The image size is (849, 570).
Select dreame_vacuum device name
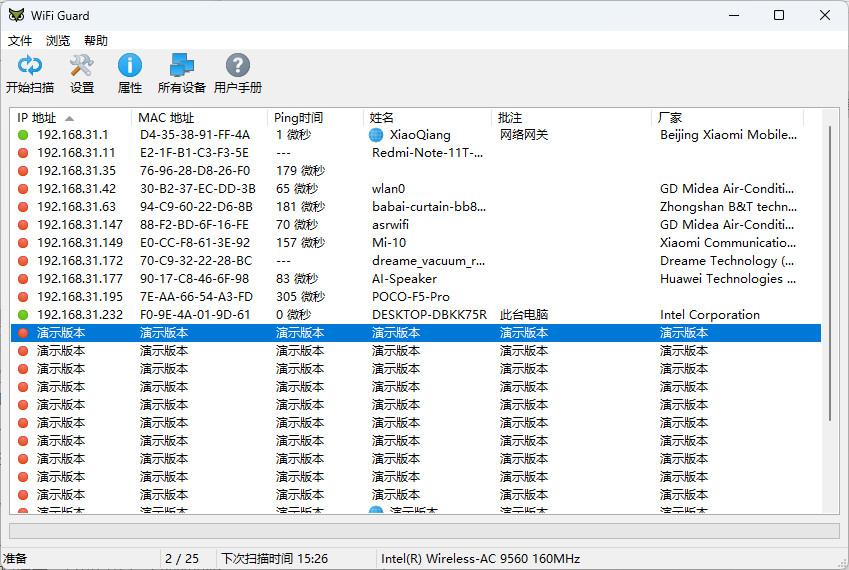click(x=428, y=261)
